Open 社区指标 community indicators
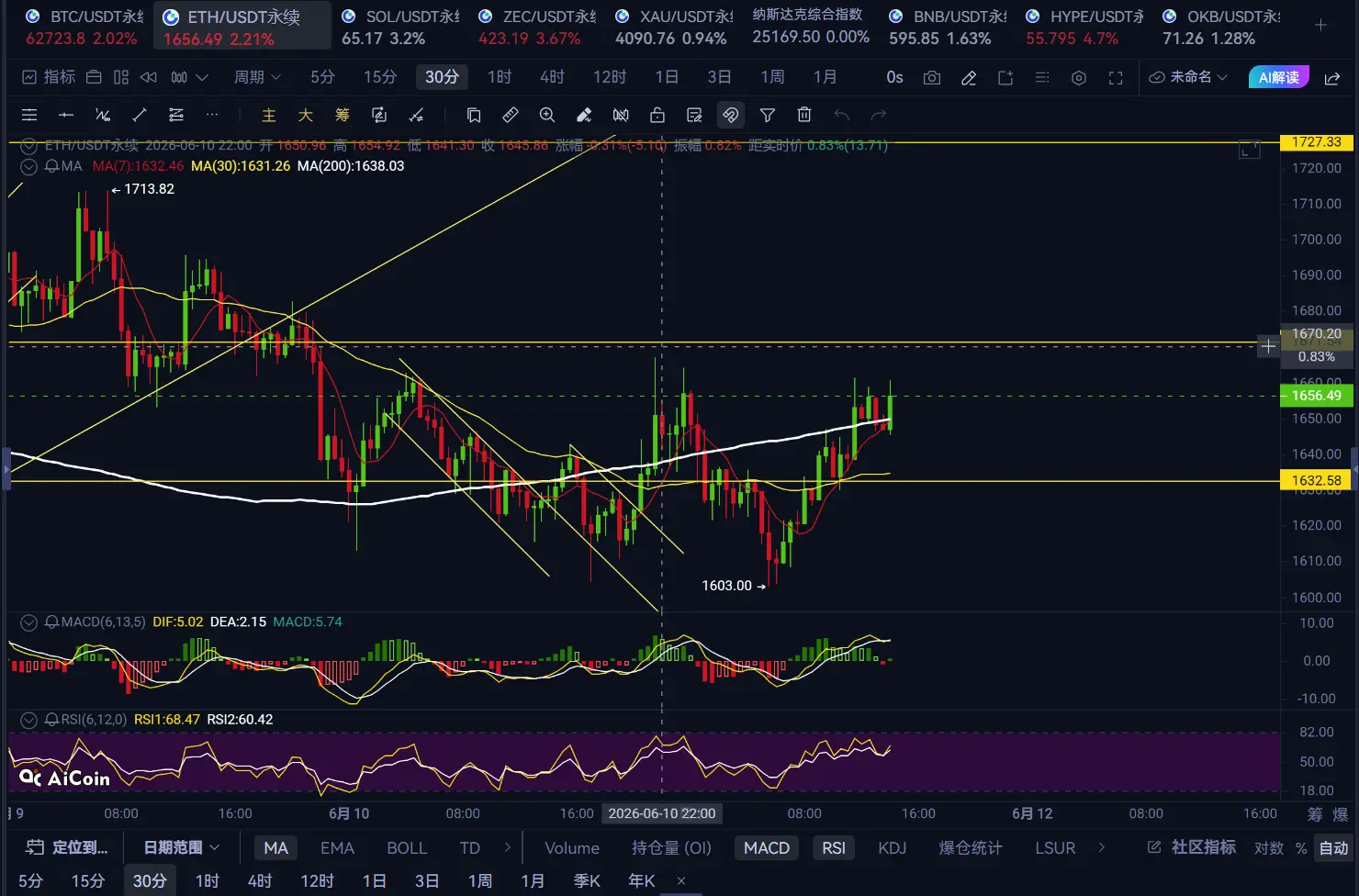The height and width of the screenshot is (896, 1359). pos(1192,847)
